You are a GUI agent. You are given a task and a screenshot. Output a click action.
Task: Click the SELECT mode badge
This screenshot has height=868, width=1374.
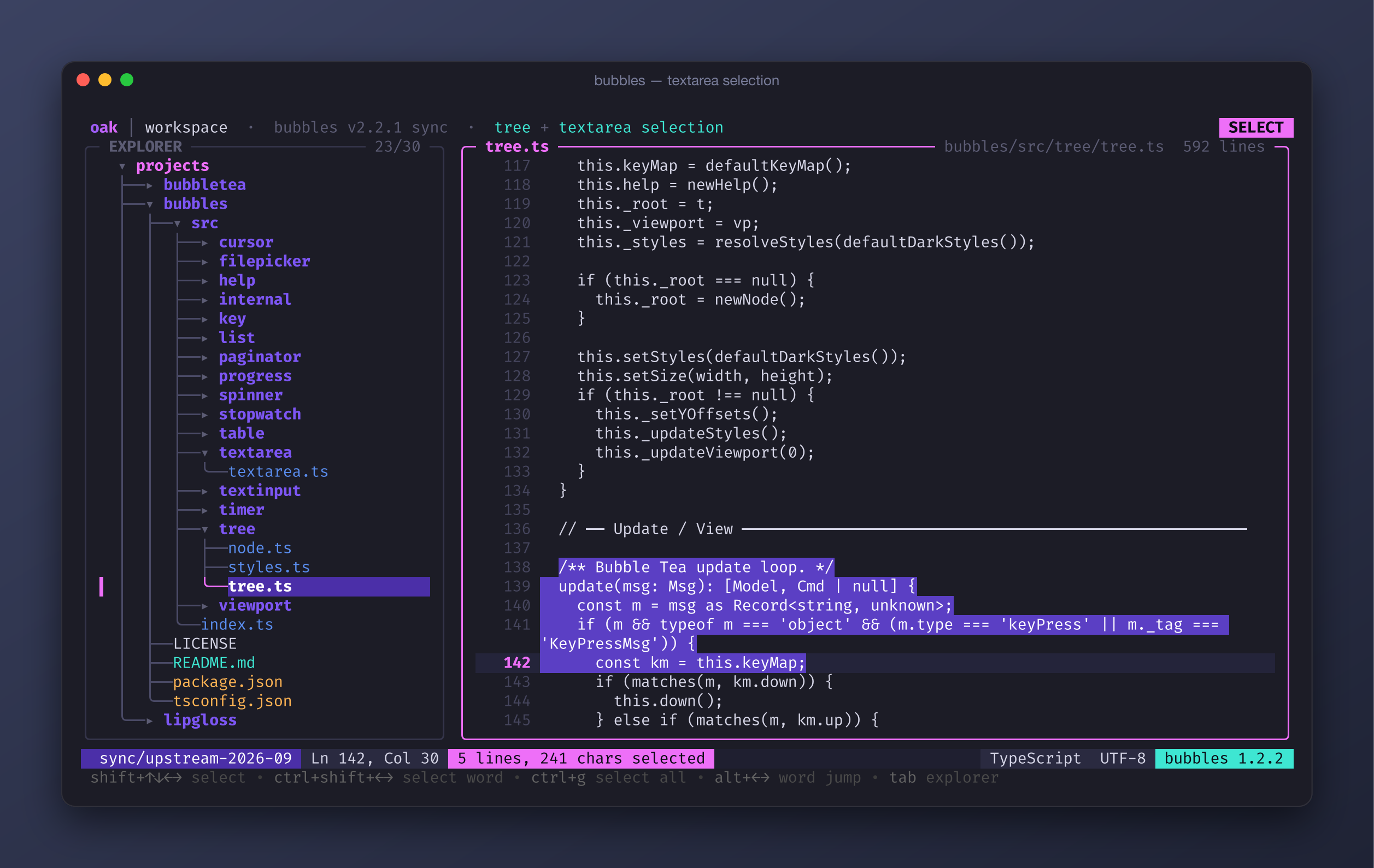pos(1256,127)
